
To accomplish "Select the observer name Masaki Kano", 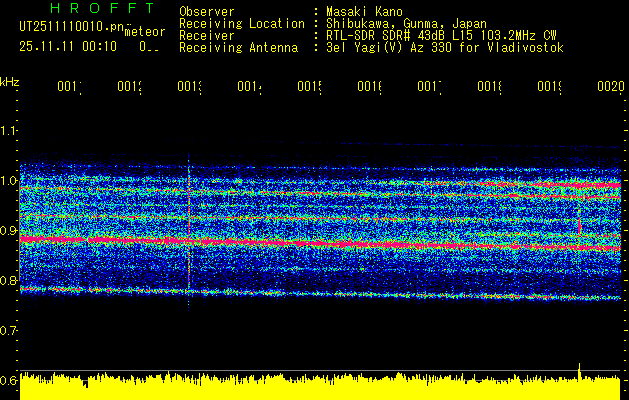I will (x=364, y=12).
